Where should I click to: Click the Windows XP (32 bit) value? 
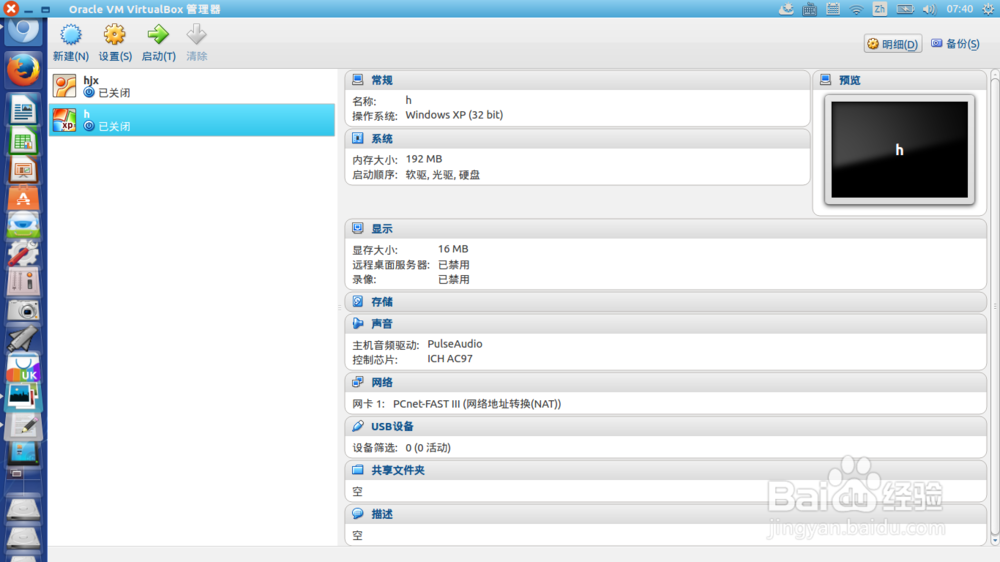(x=454, y=115)
